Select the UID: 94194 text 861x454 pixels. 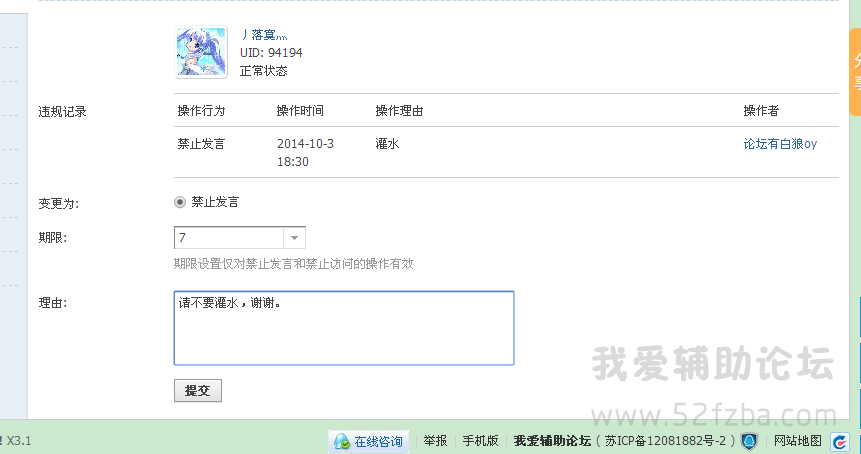tap(271, 53)
